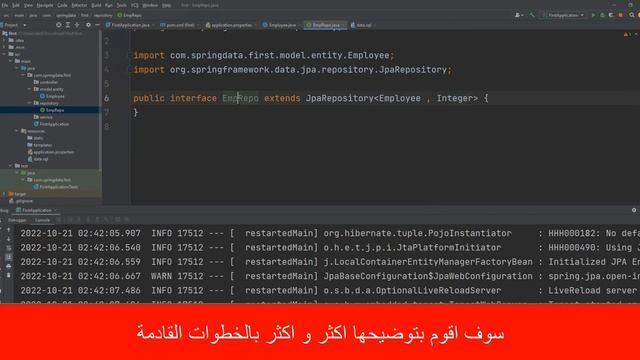Click the Build hammer icon
This screenshot has height=360, width=640.
coord(532,15)
